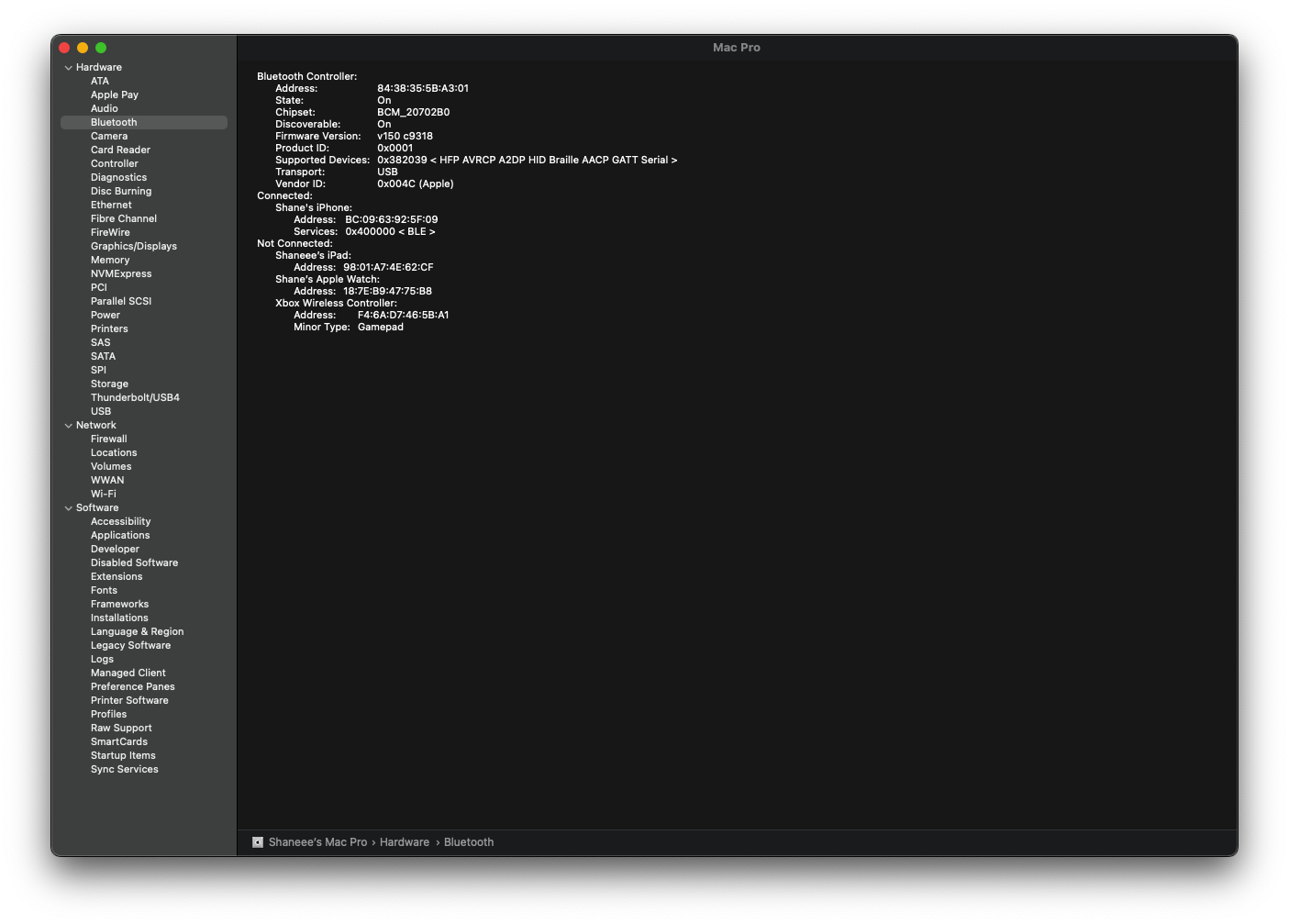This screenshot has width=1289, height=924.
Task: View Startup Items in sidebar
Action: point(123,755)
